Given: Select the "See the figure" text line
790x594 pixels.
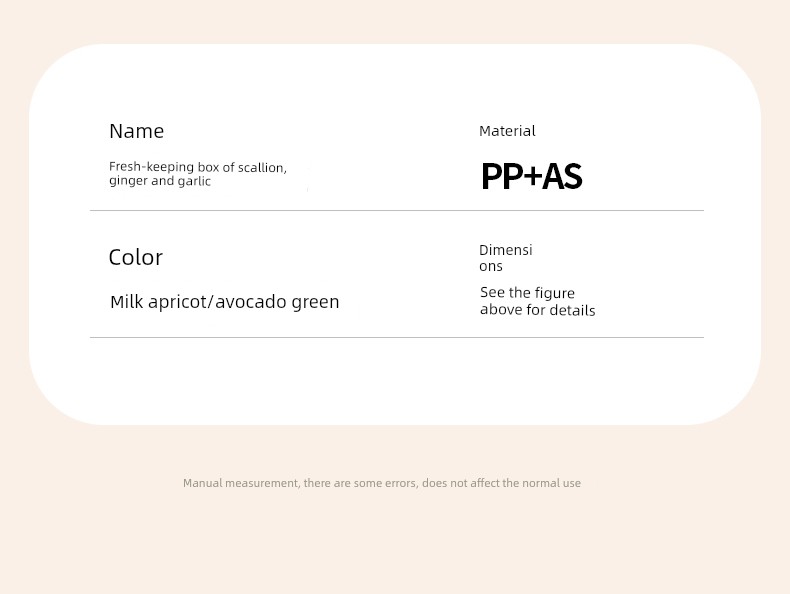Looking at the screenshot, I should coord(527,293).
